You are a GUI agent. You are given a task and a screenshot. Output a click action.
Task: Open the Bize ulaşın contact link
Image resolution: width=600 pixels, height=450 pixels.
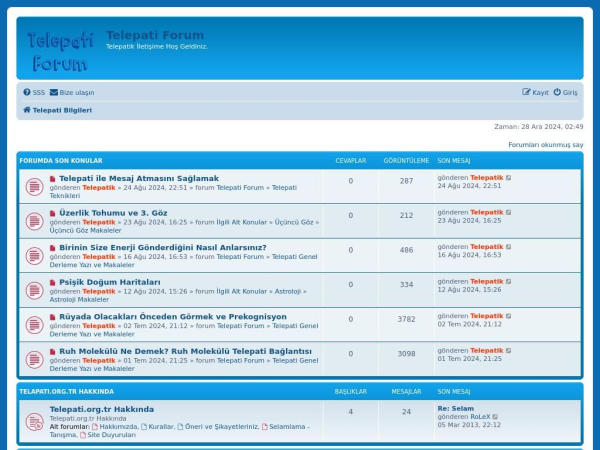click(x=72, y=93)
